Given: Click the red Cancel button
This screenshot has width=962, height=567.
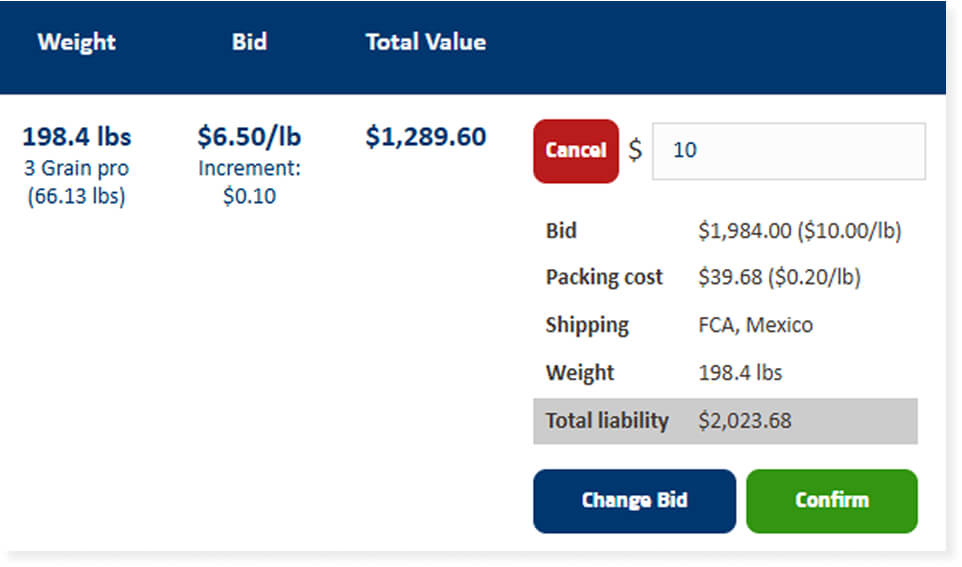Looking at the screenshot, I should pos(575,151).
